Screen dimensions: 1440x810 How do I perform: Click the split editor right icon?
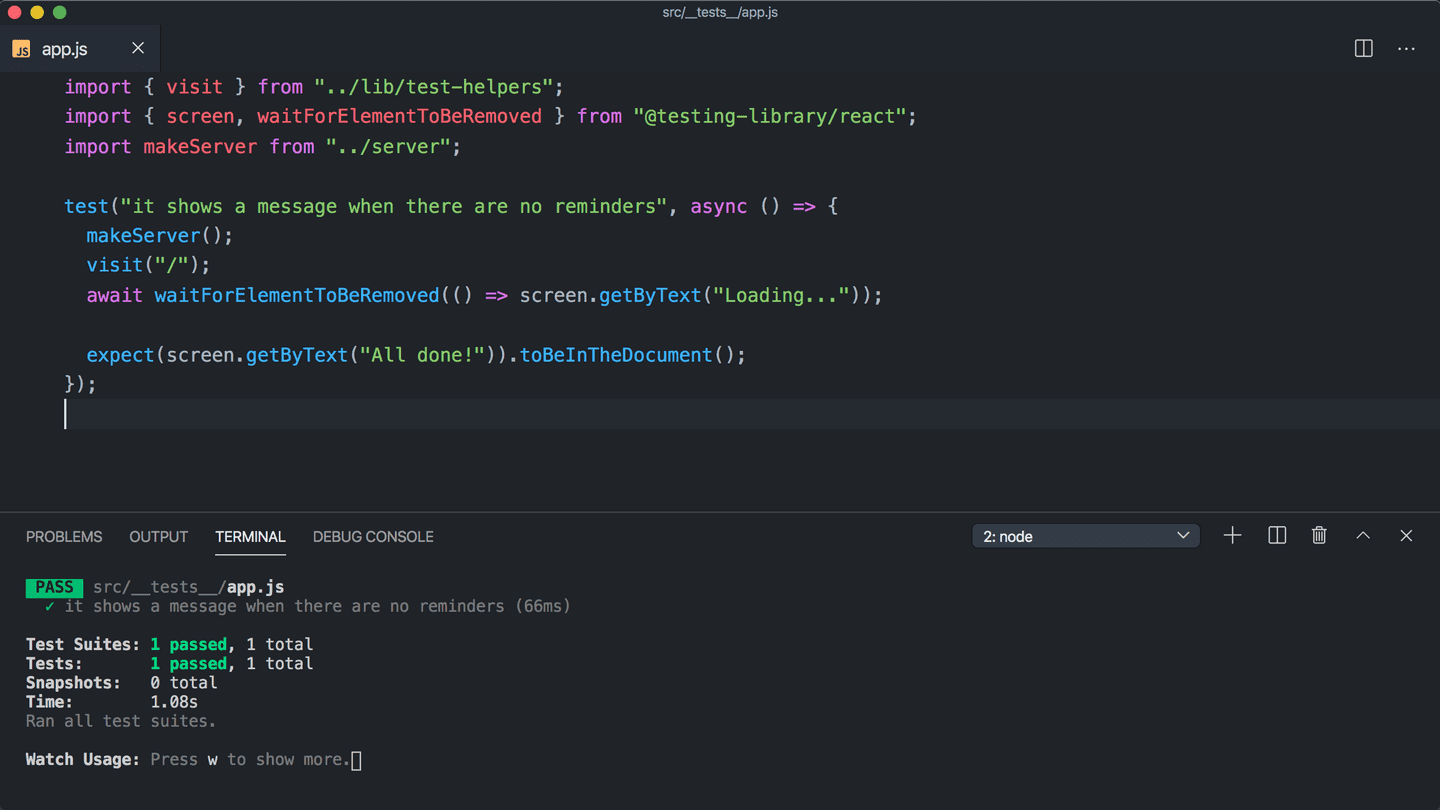1363,49
